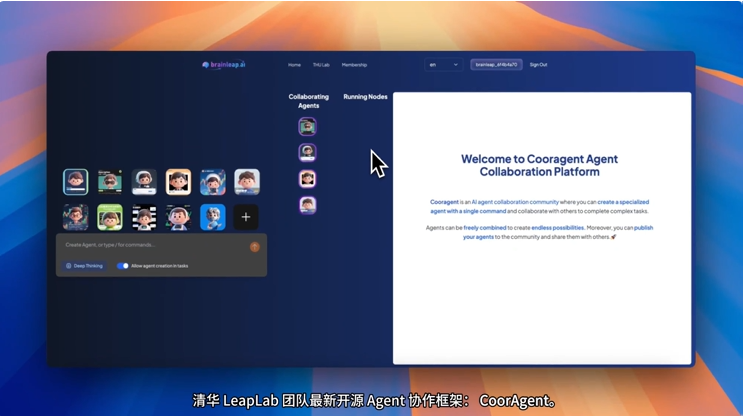This screenshot has width=744, height=416.
Task: Click the 'freely combined' highlighted text
Action: point(484,228)
